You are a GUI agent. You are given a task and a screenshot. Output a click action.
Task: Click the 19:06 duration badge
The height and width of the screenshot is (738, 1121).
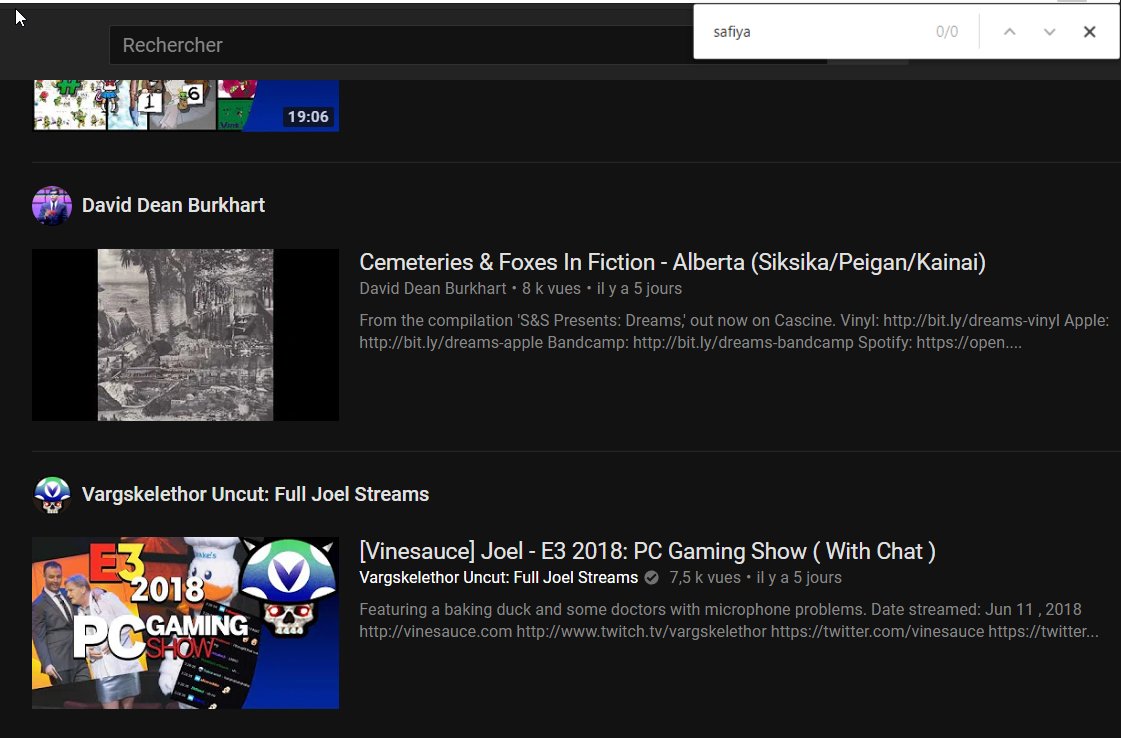[308, 117]
